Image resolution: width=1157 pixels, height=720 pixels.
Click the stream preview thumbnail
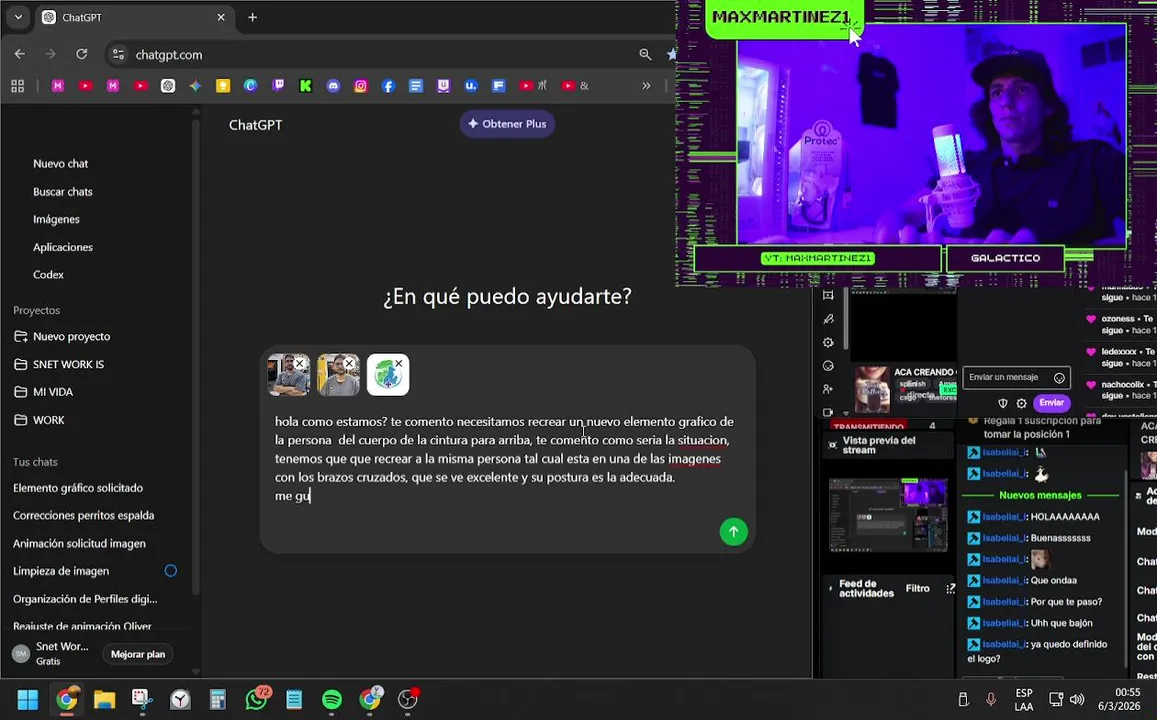888,514
